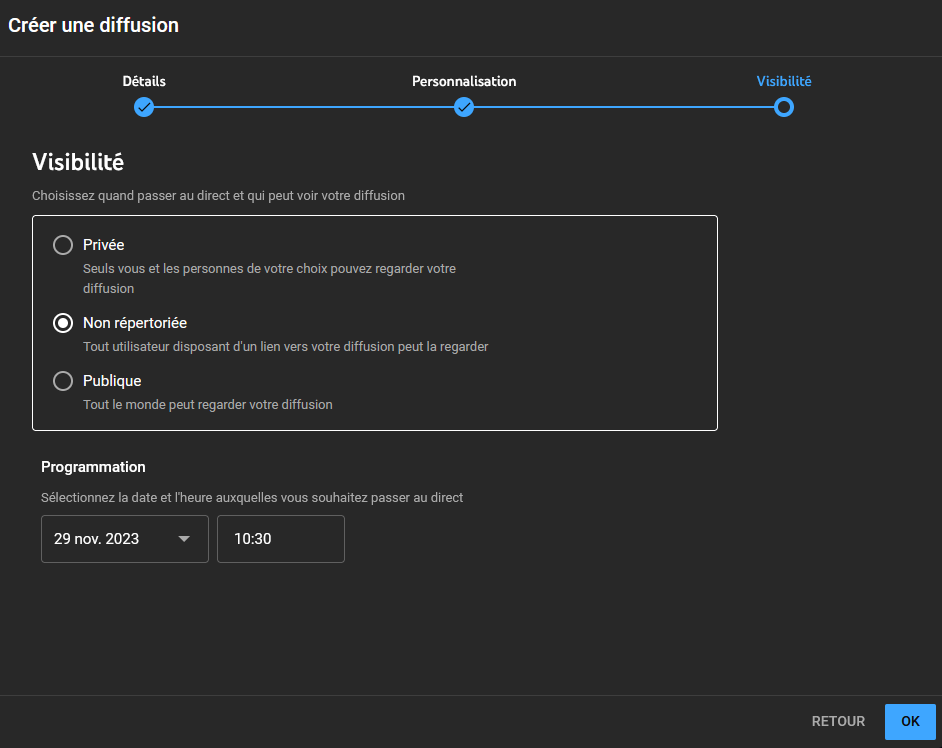Click the 'Créer une diffusion' dialog title
Image resolution: width=942 pixels, height=748 pixels.
(x=93, y=25)
